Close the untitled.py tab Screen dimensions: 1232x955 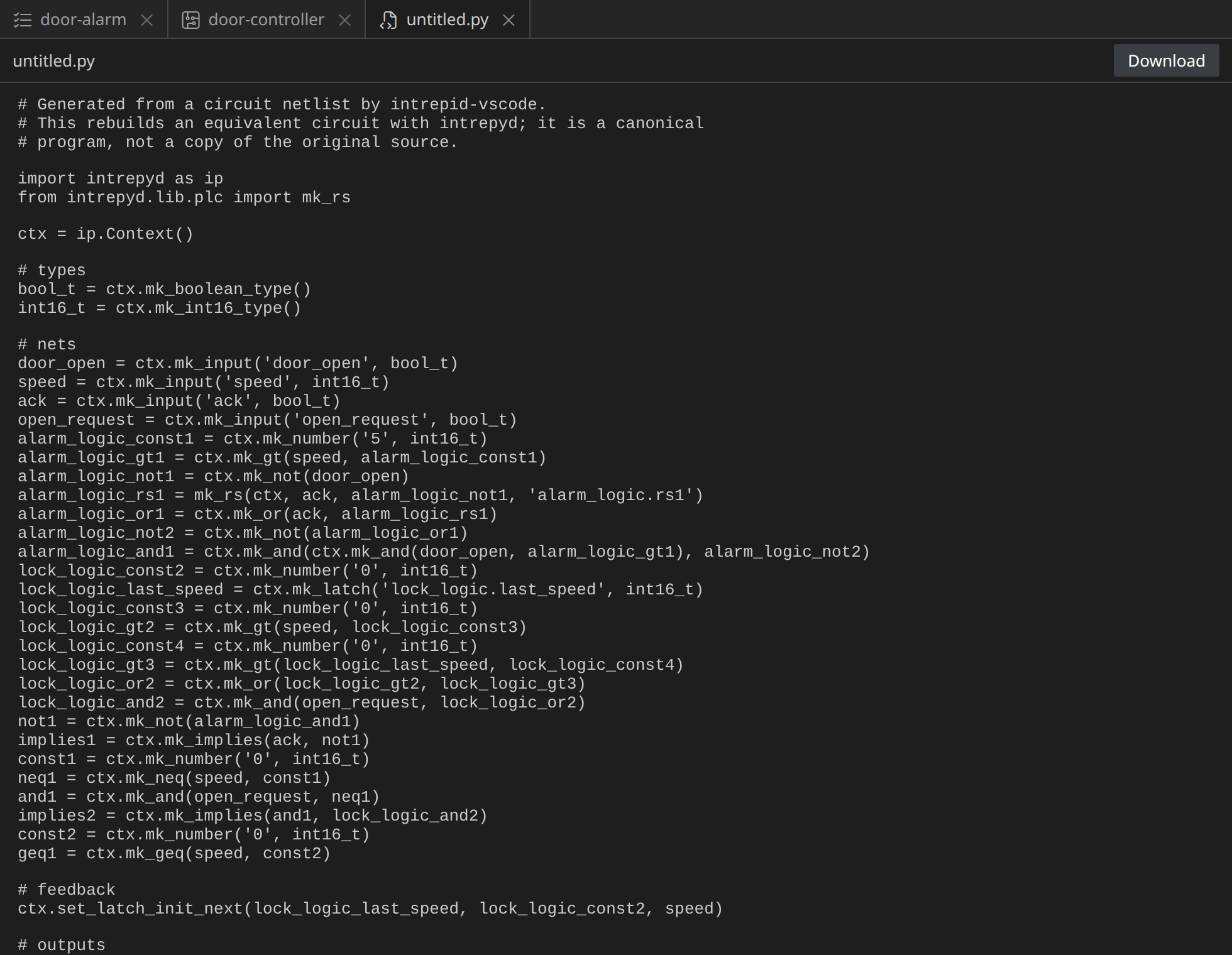[x=509, y=20]
